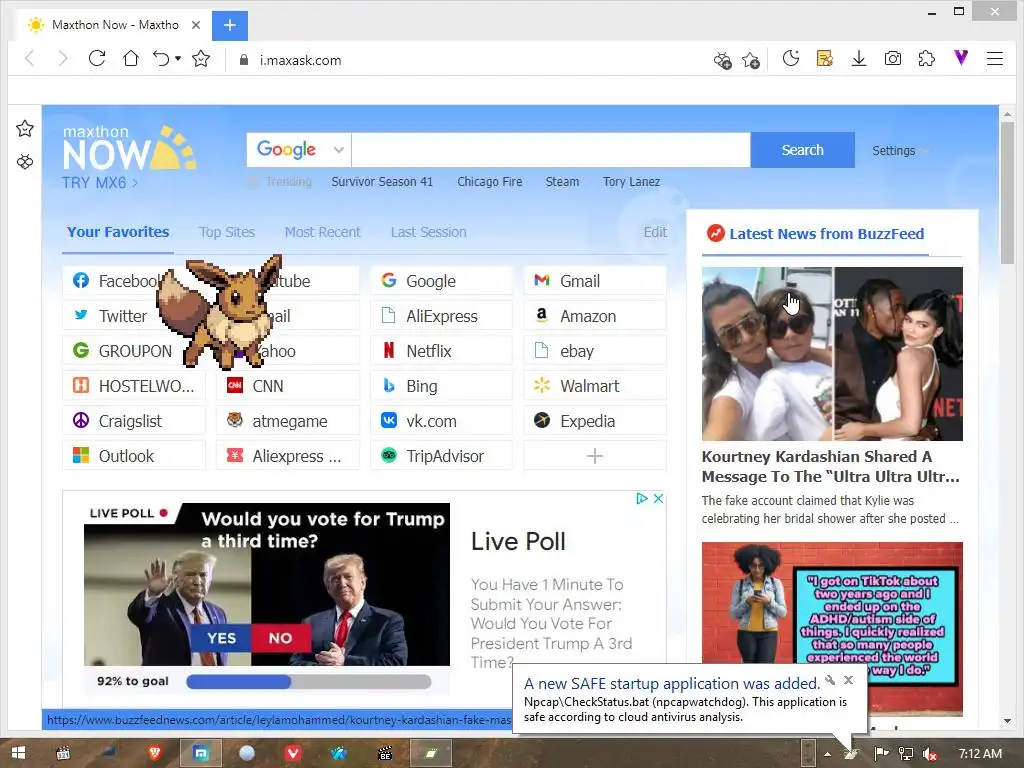Click Edit to modify favorites
The height and width of the screenshot is (768, 1024).
(655, 232)
